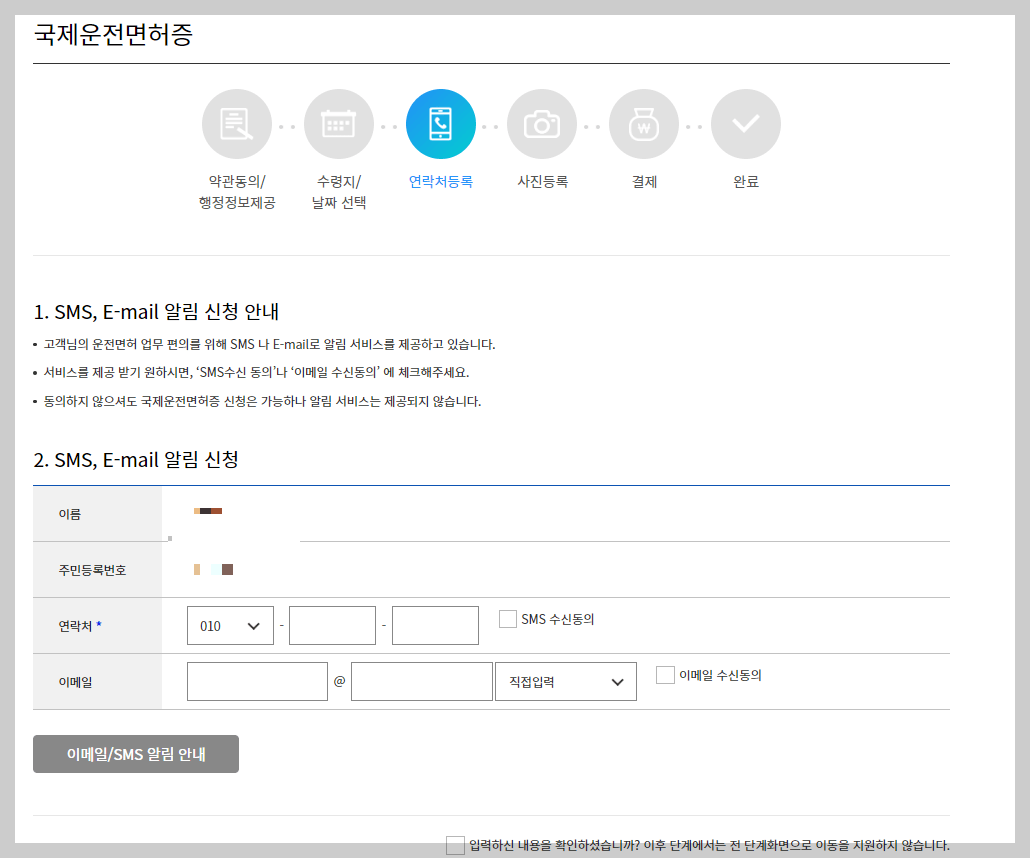Click the camera icon for 사진등록 step

pyautogui.click(x=542, y=123)
